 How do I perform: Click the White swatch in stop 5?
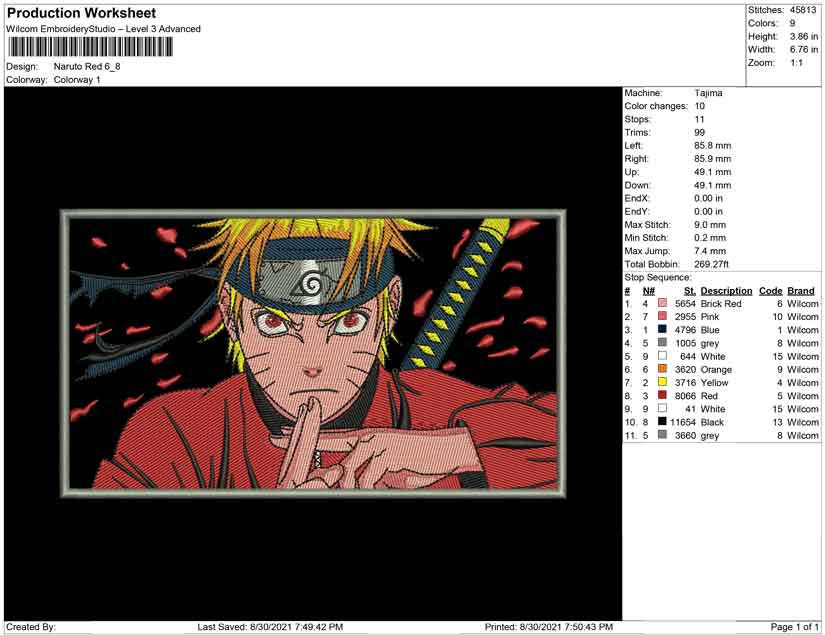tap(662, 356)
